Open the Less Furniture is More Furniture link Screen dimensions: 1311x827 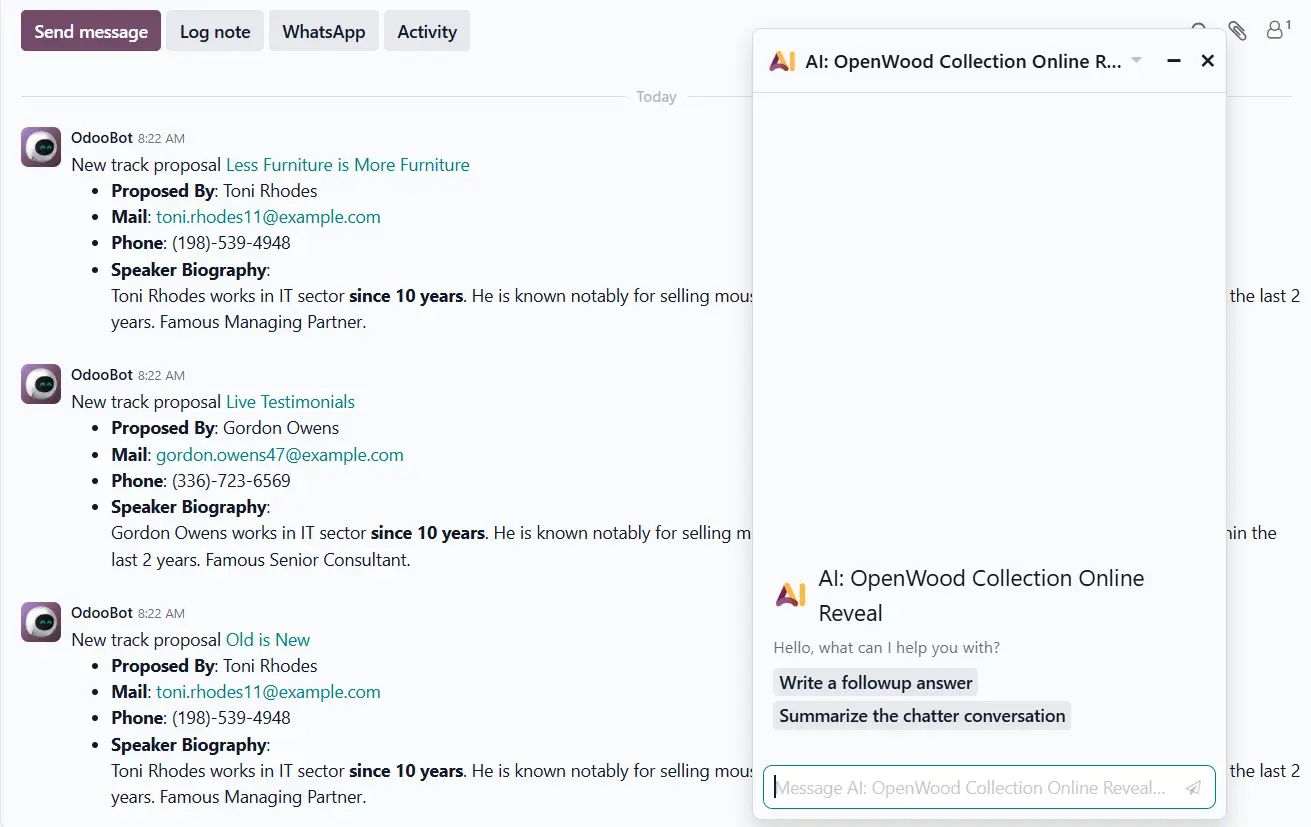click(347, 164)
